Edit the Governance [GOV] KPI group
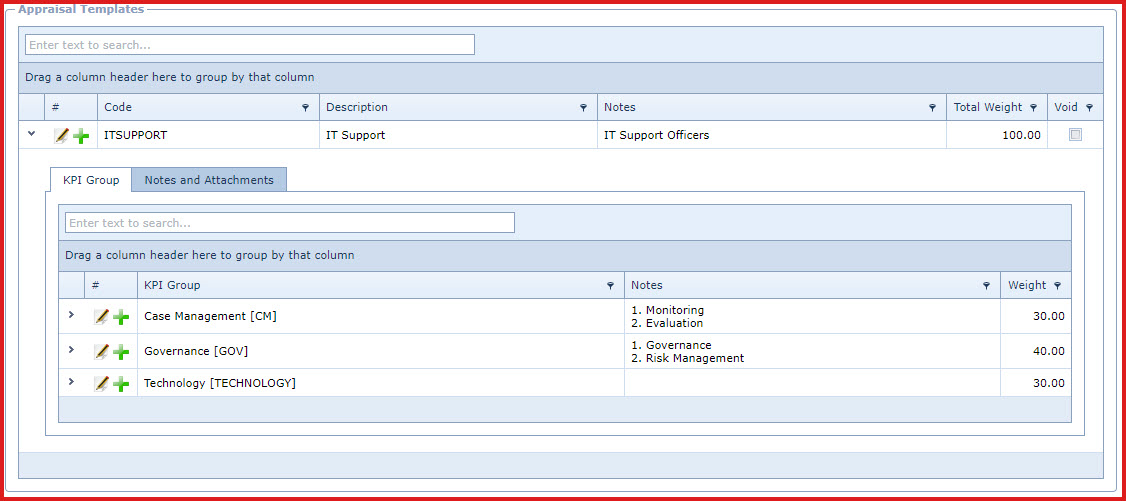 click(x=101, y=352)
